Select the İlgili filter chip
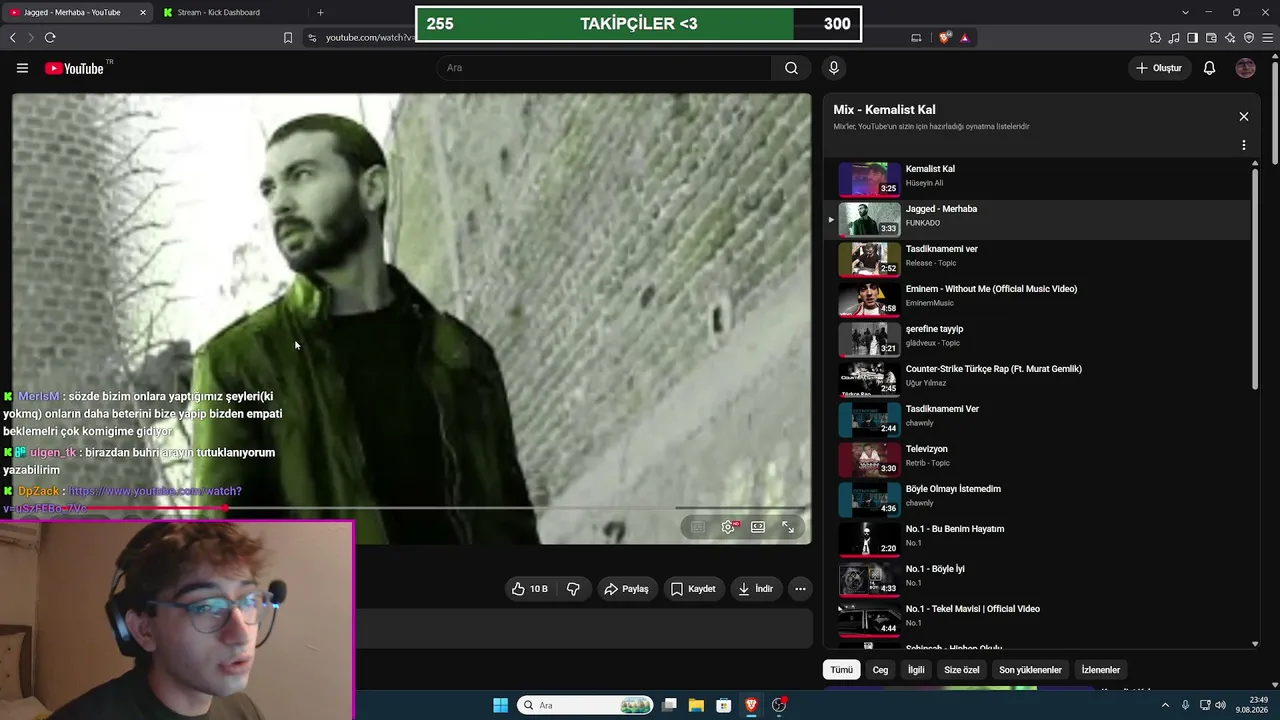 (x=916, y=670)
